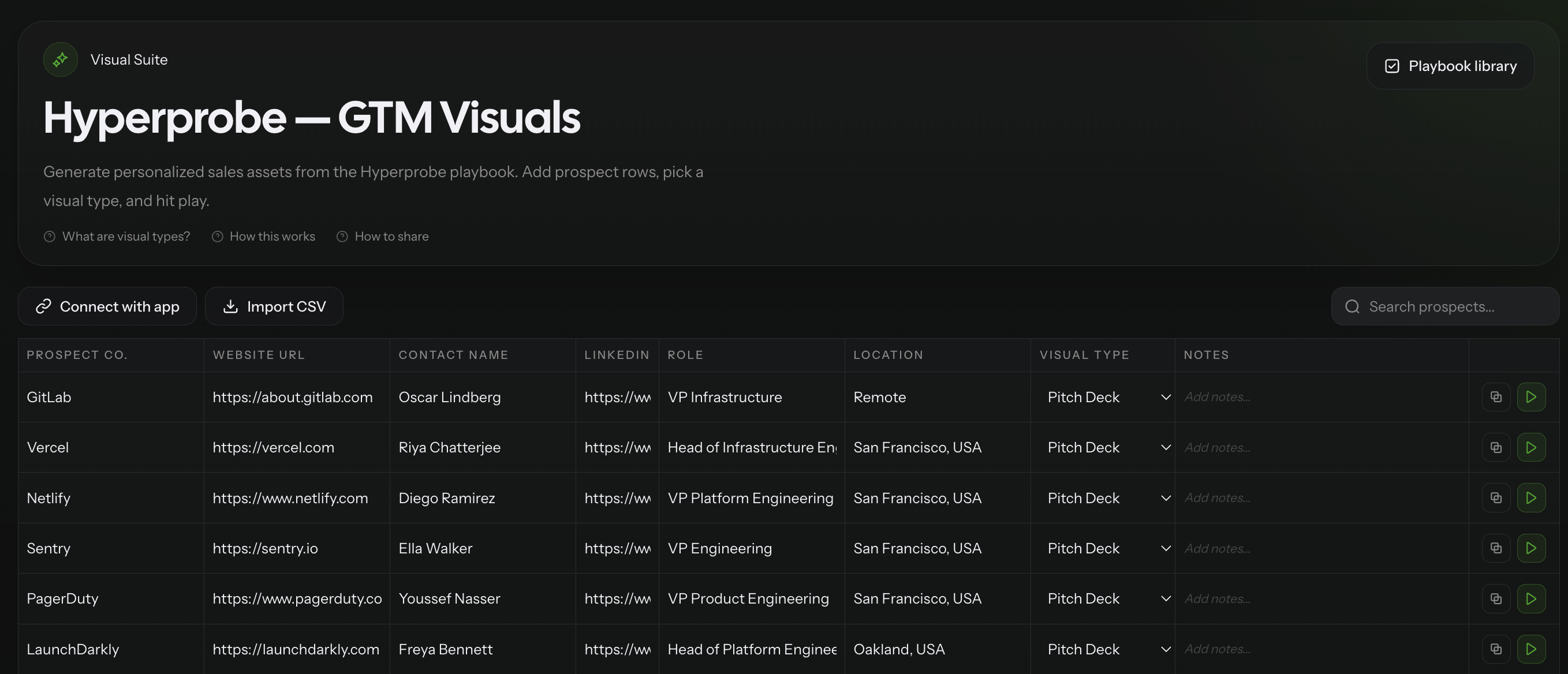Select the Remote location cell

938,397
